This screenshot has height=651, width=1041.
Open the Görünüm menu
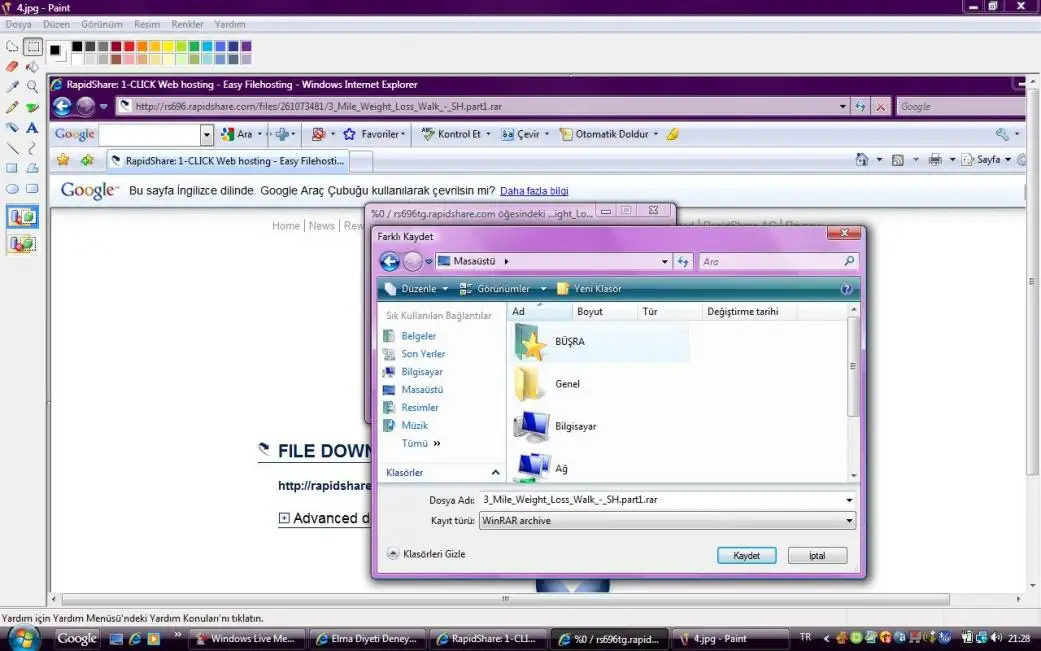(x=102, y=24)
